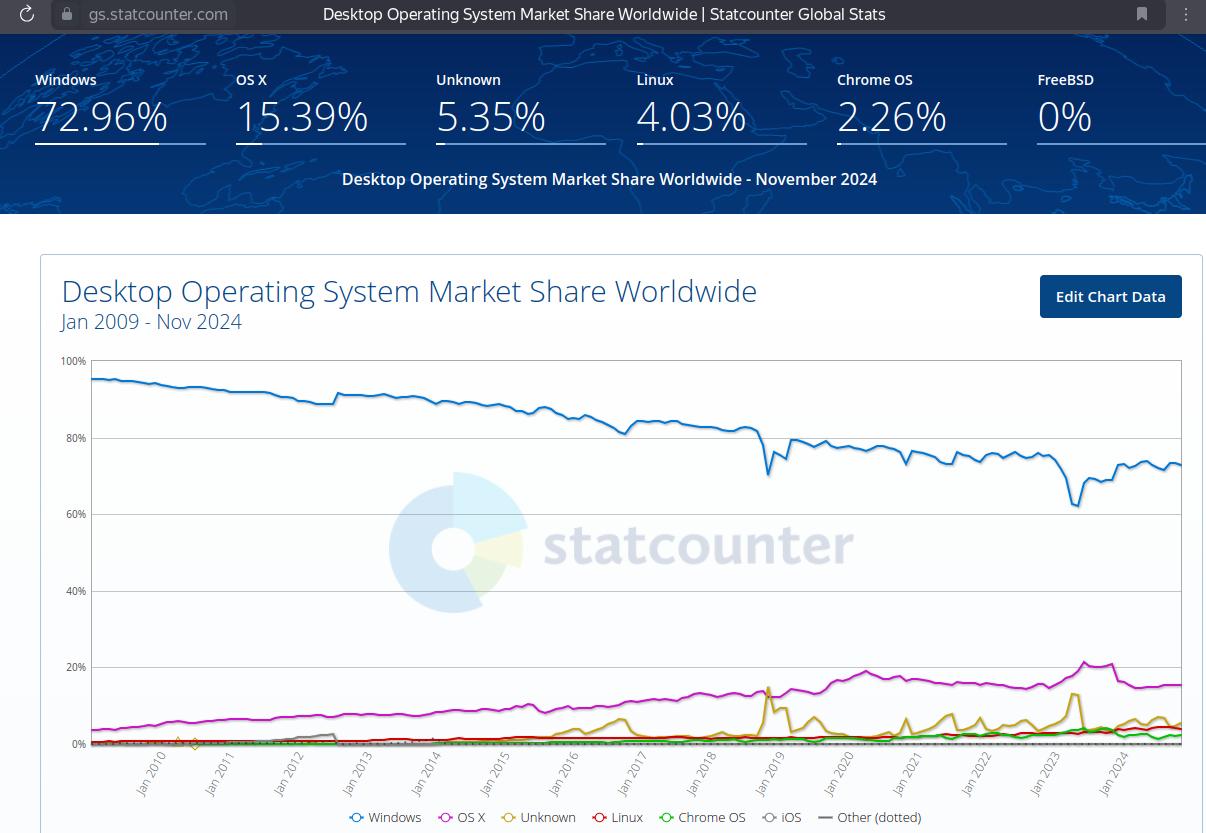Toggle Chrome OS legend item

[x=703, y=817]
